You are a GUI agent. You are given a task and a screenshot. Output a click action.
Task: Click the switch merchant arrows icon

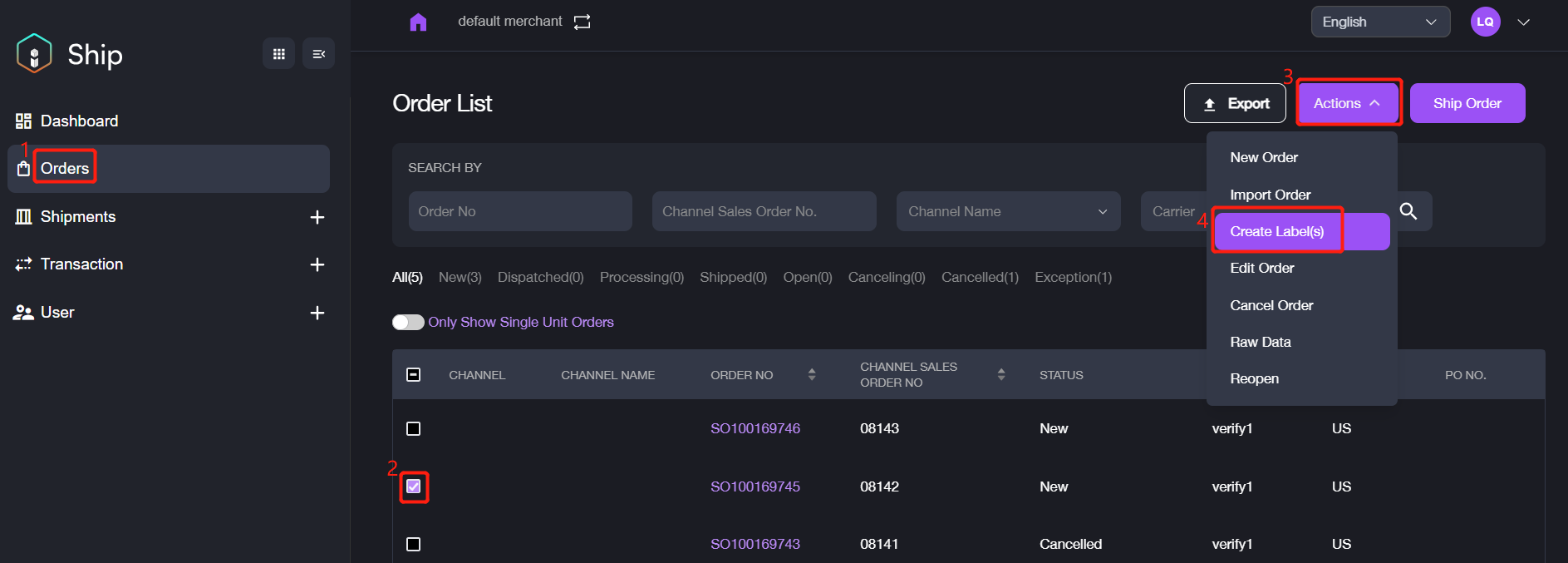coord(582,22)
